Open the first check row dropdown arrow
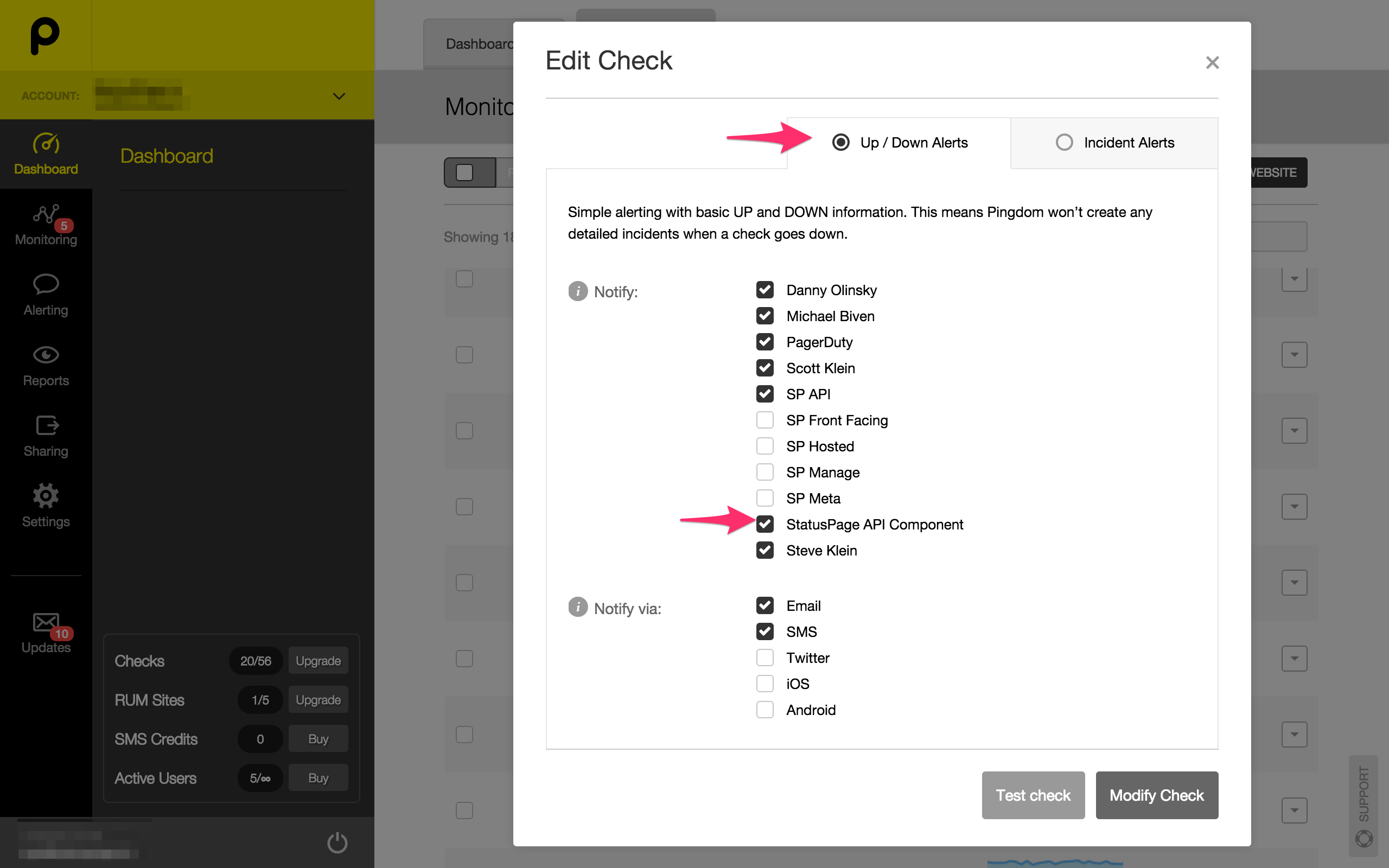This screenshot has width=1389, height=868. point(1294,279)
